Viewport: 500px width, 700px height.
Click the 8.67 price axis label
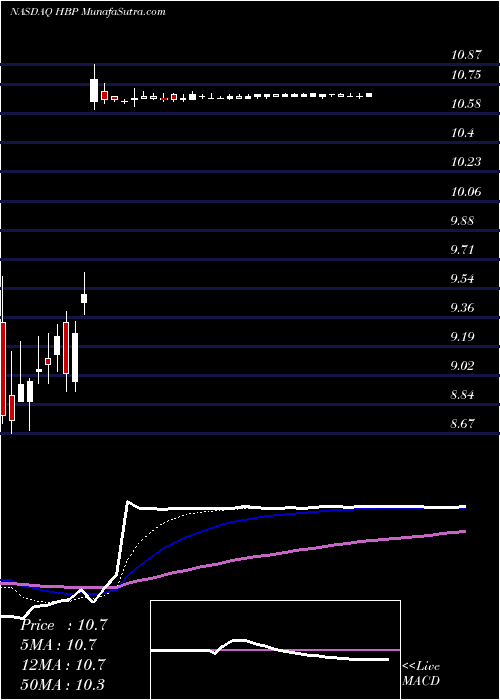(x=462, y=423)
